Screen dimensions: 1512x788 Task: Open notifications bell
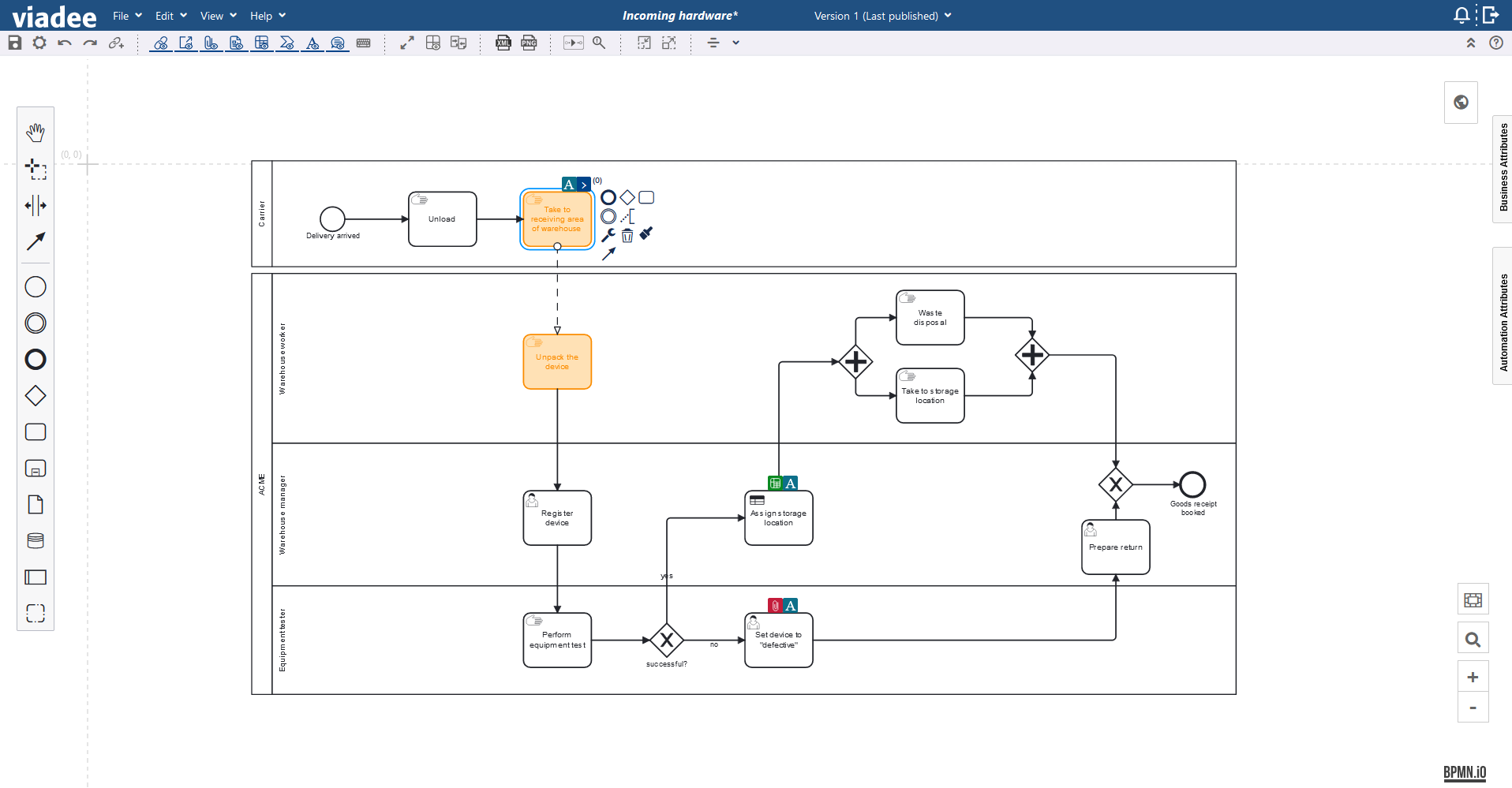point(1461,15)
